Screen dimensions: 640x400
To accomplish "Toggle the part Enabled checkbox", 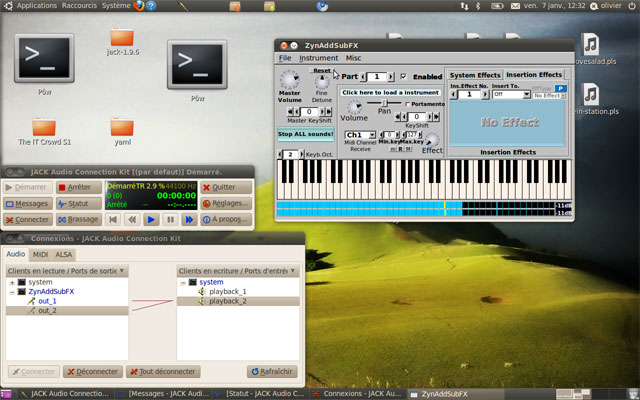I will click(403, 76).
